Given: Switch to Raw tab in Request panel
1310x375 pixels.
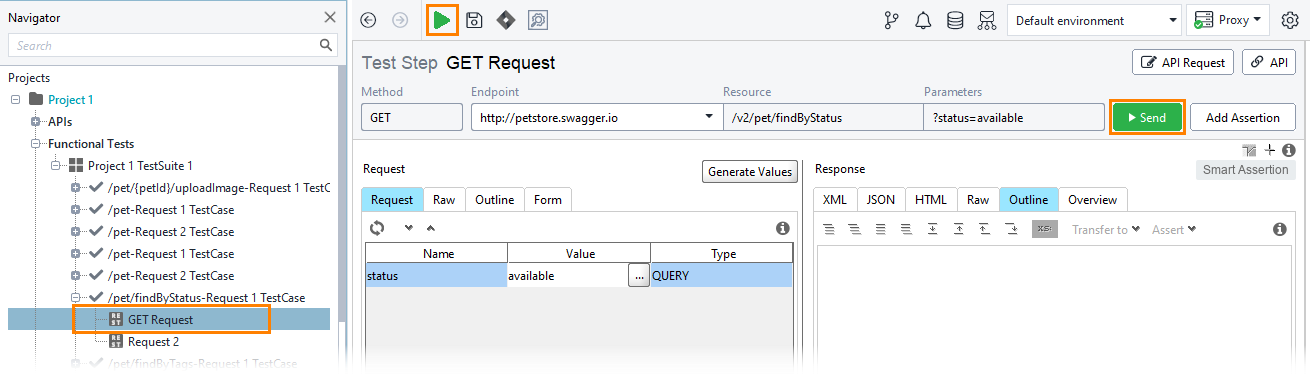Looking at the screenshot, I should coord(444,200).
